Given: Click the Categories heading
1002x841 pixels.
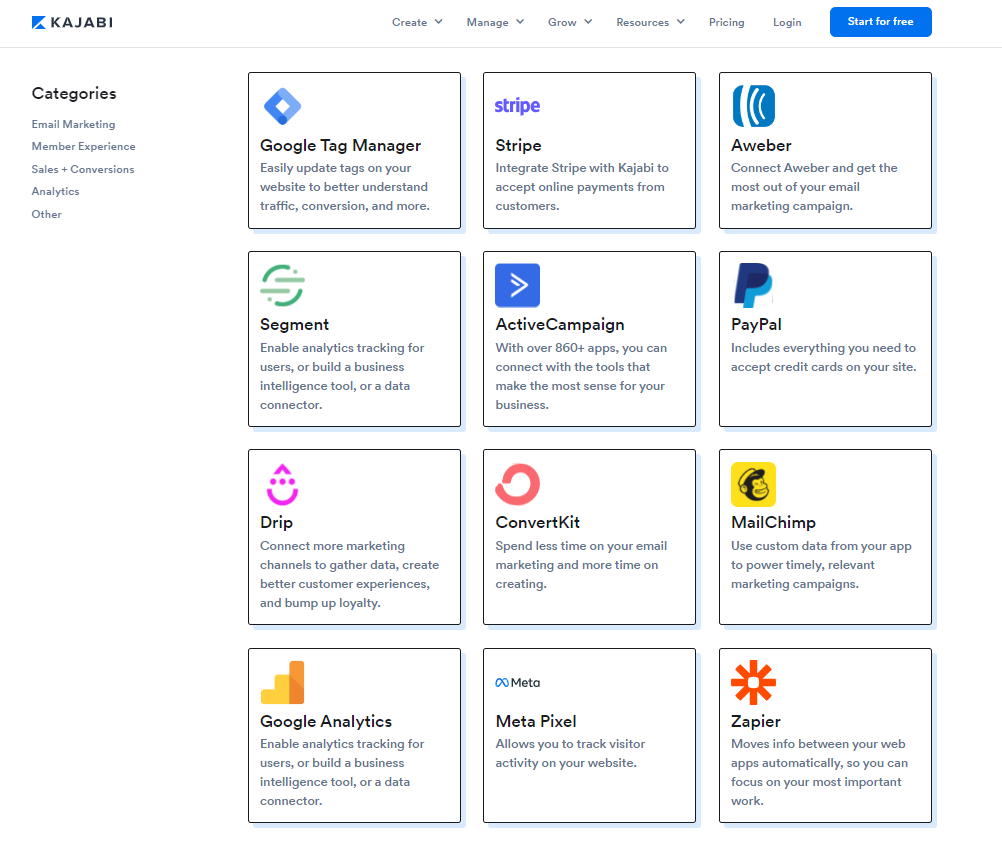Looking at the screenshot, I should [x=74, y=93].
